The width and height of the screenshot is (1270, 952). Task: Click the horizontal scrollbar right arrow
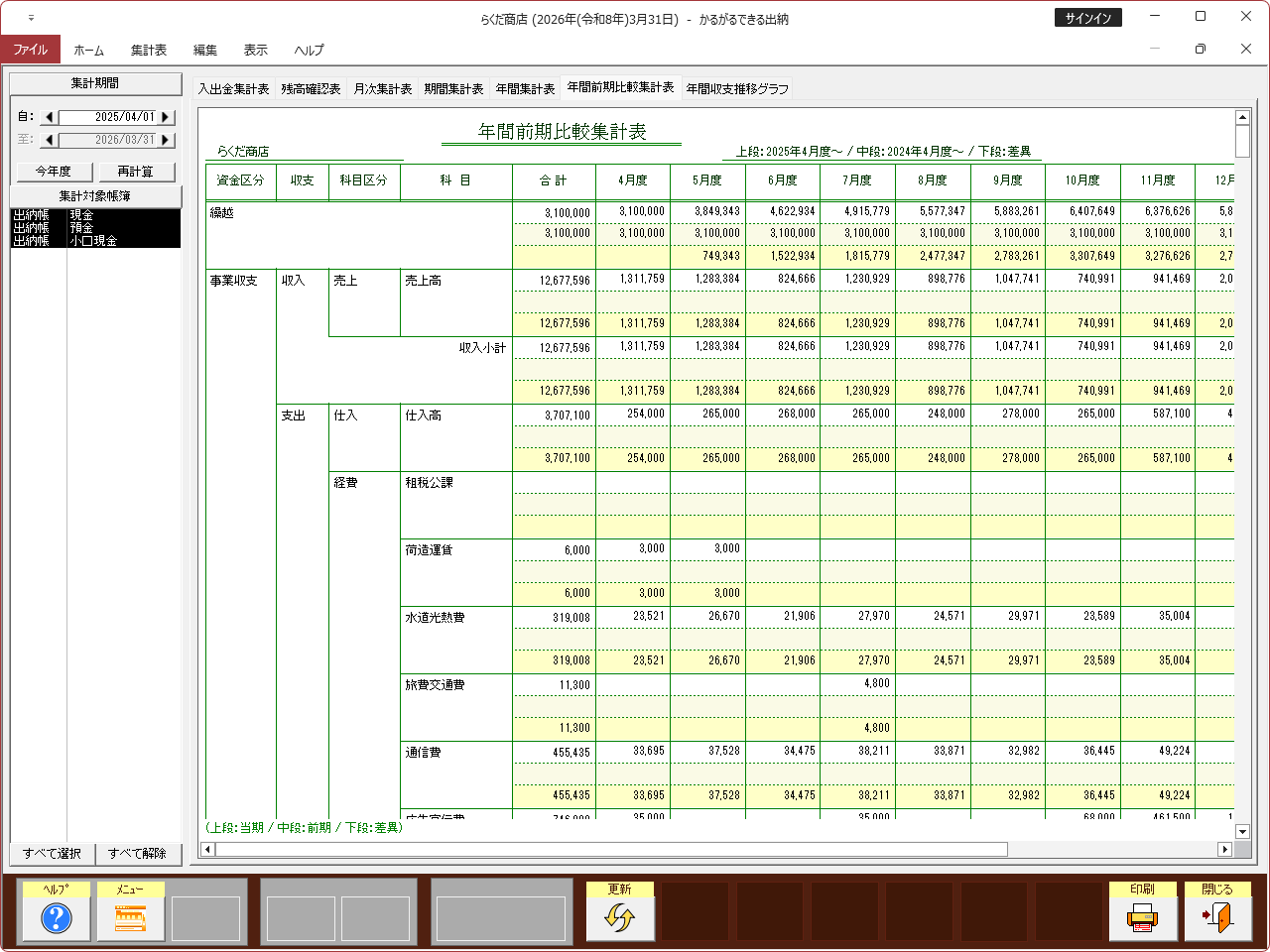(x=1224, y=849)
